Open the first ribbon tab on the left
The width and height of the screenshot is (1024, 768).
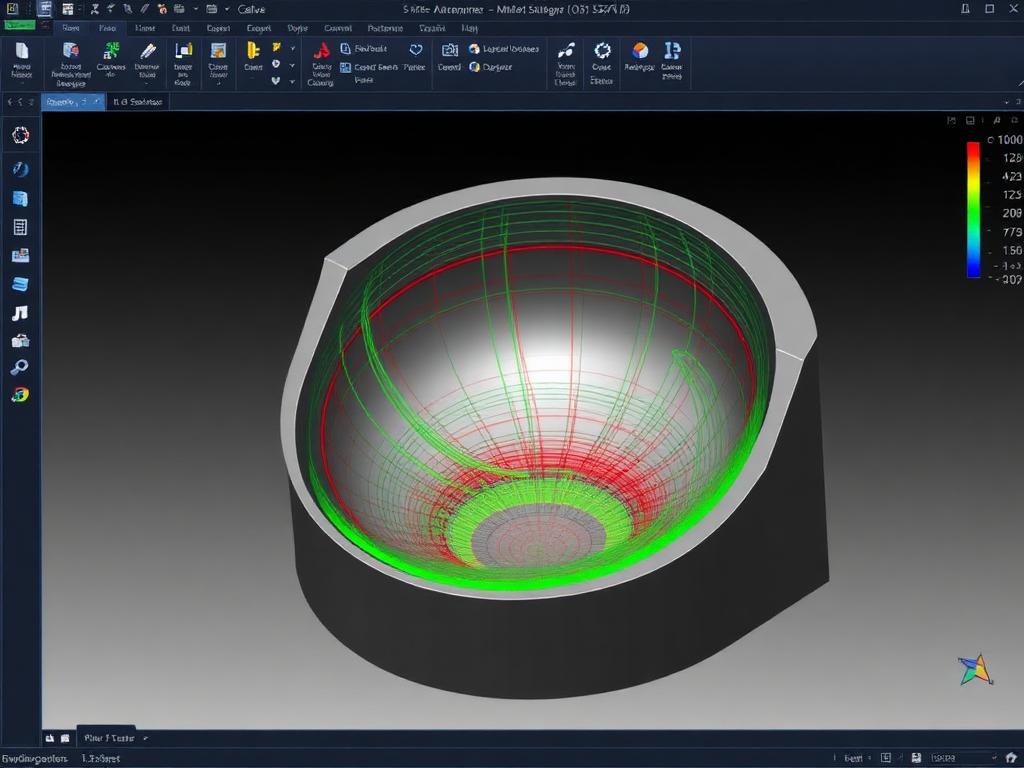[x=71, y=28]
